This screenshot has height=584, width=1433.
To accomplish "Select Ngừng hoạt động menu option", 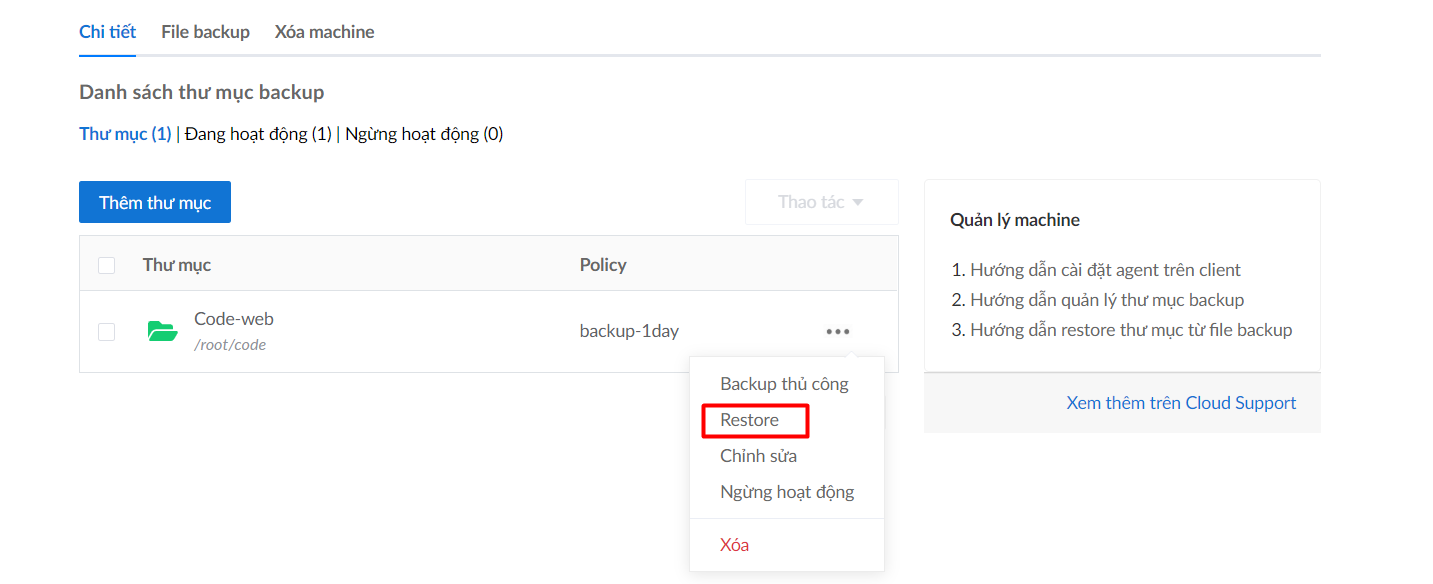I will (x=787, y=492).
